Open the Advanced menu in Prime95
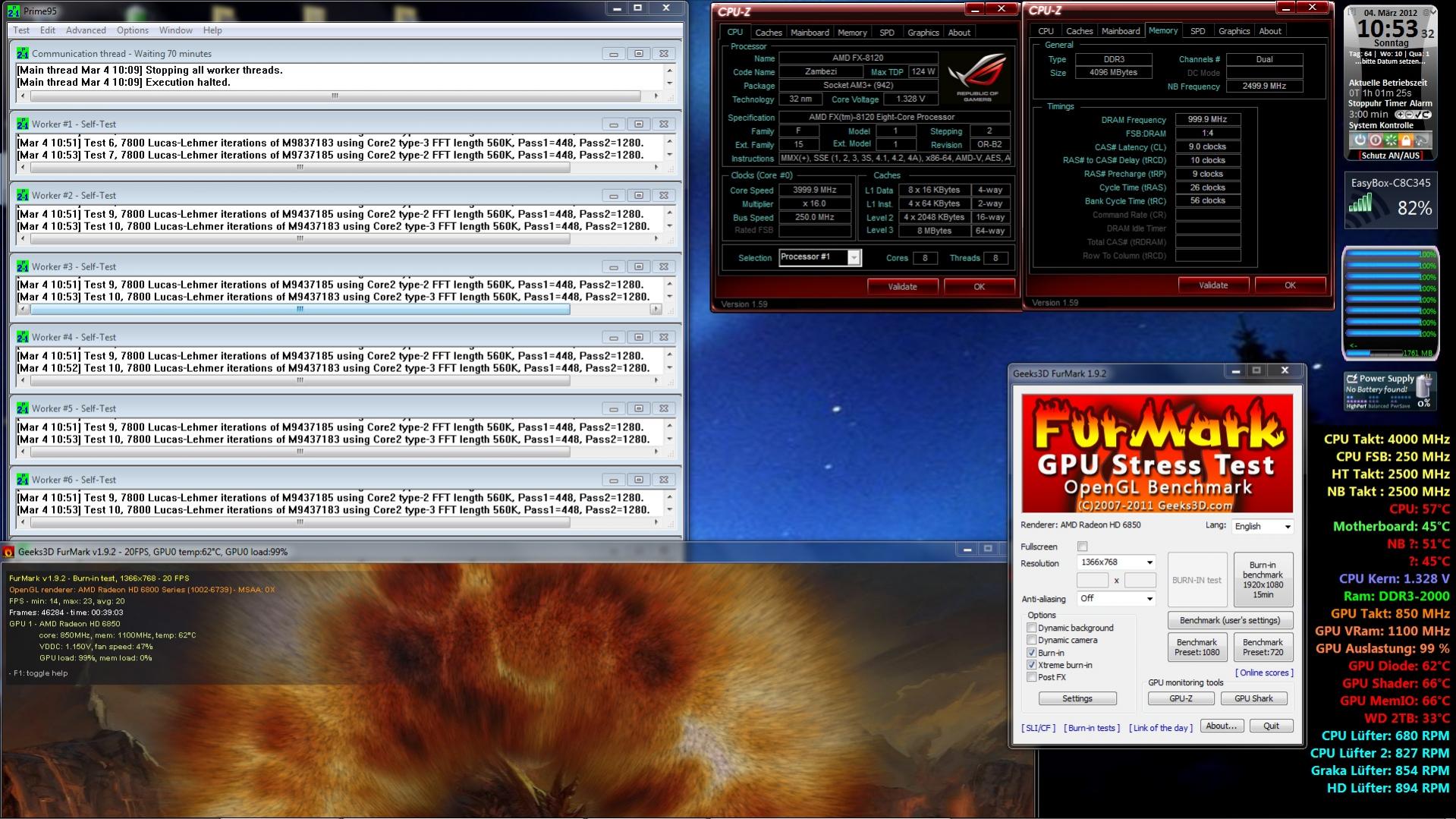Screen dimensions: 1456x819 point(86,30)
